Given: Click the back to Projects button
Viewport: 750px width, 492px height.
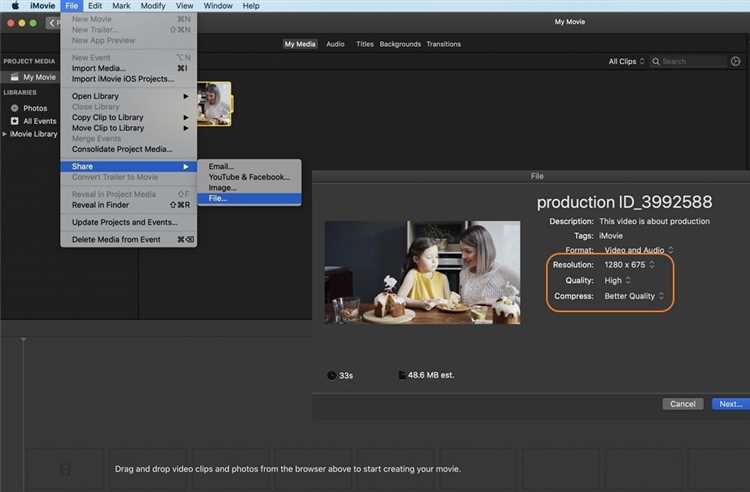Looking at the screenshot, I should point(53,22).
